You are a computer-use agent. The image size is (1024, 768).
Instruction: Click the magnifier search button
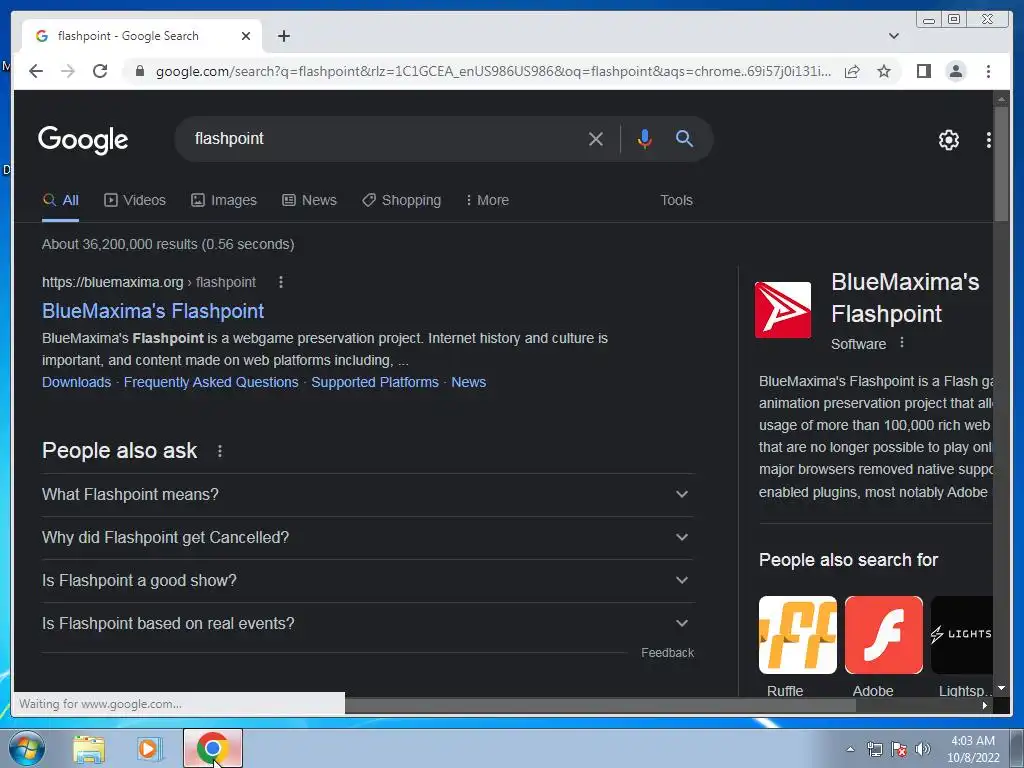tap(684, 138)
